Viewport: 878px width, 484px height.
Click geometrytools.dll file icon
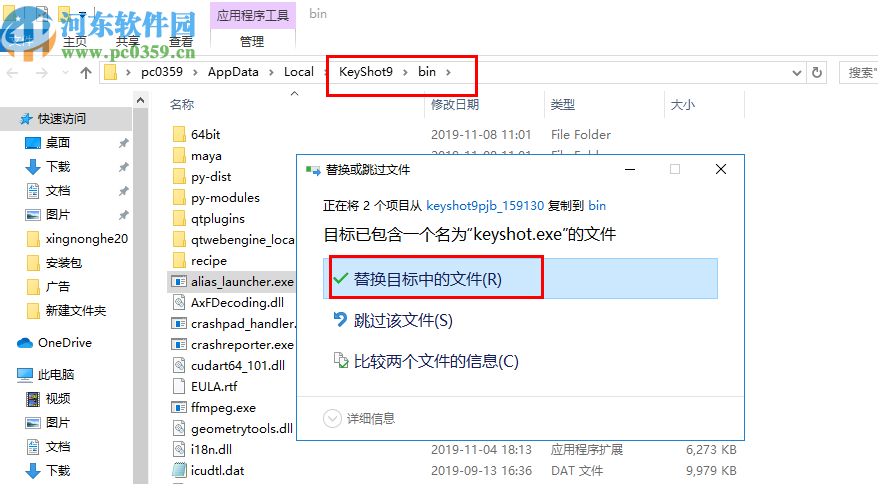click(179, 429)
